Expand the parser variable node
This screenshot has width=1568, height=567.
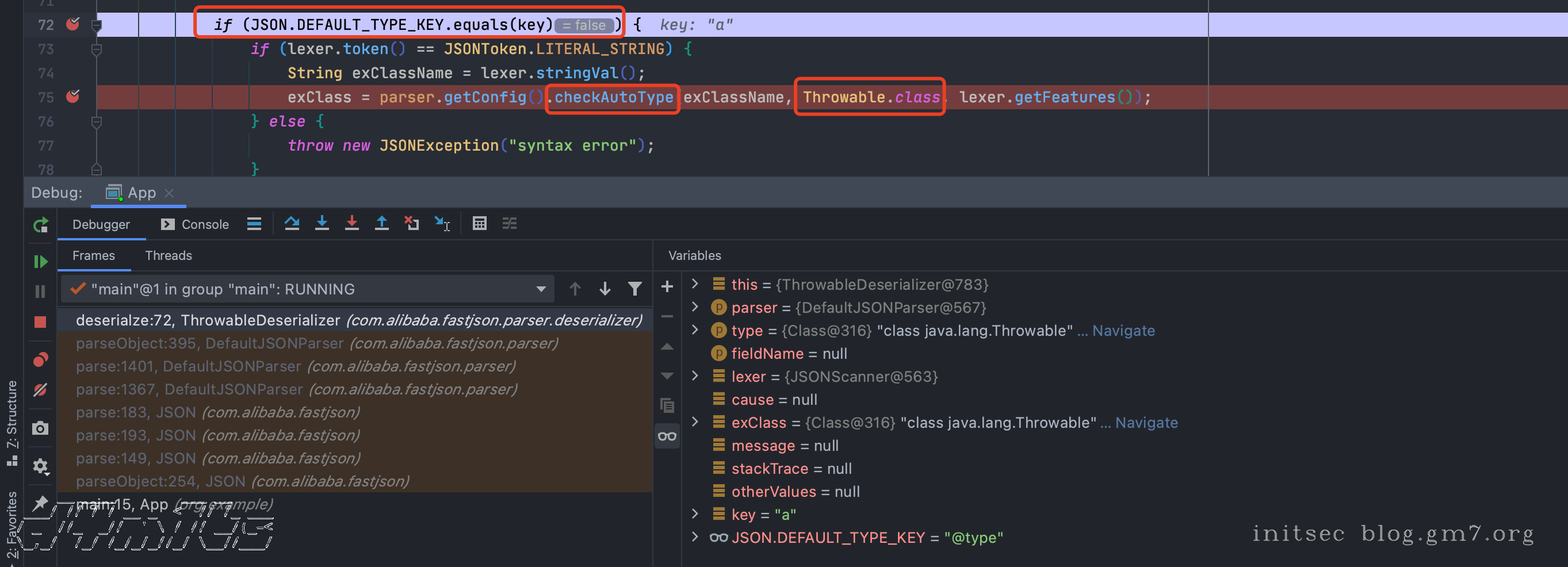[695, 307]
